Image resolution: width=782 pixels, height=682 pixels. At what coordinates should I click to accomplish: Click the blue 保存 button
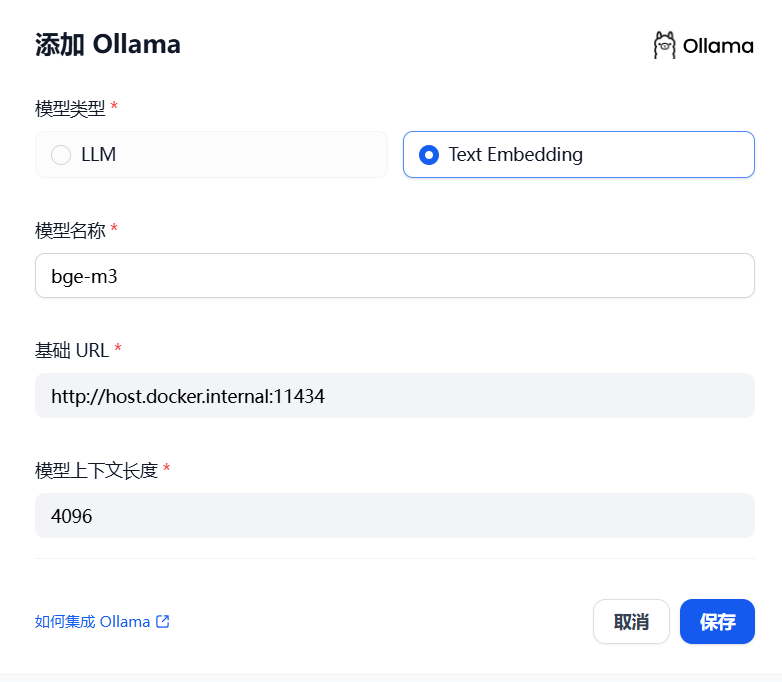pyautogui.click(x=717, y=622)
